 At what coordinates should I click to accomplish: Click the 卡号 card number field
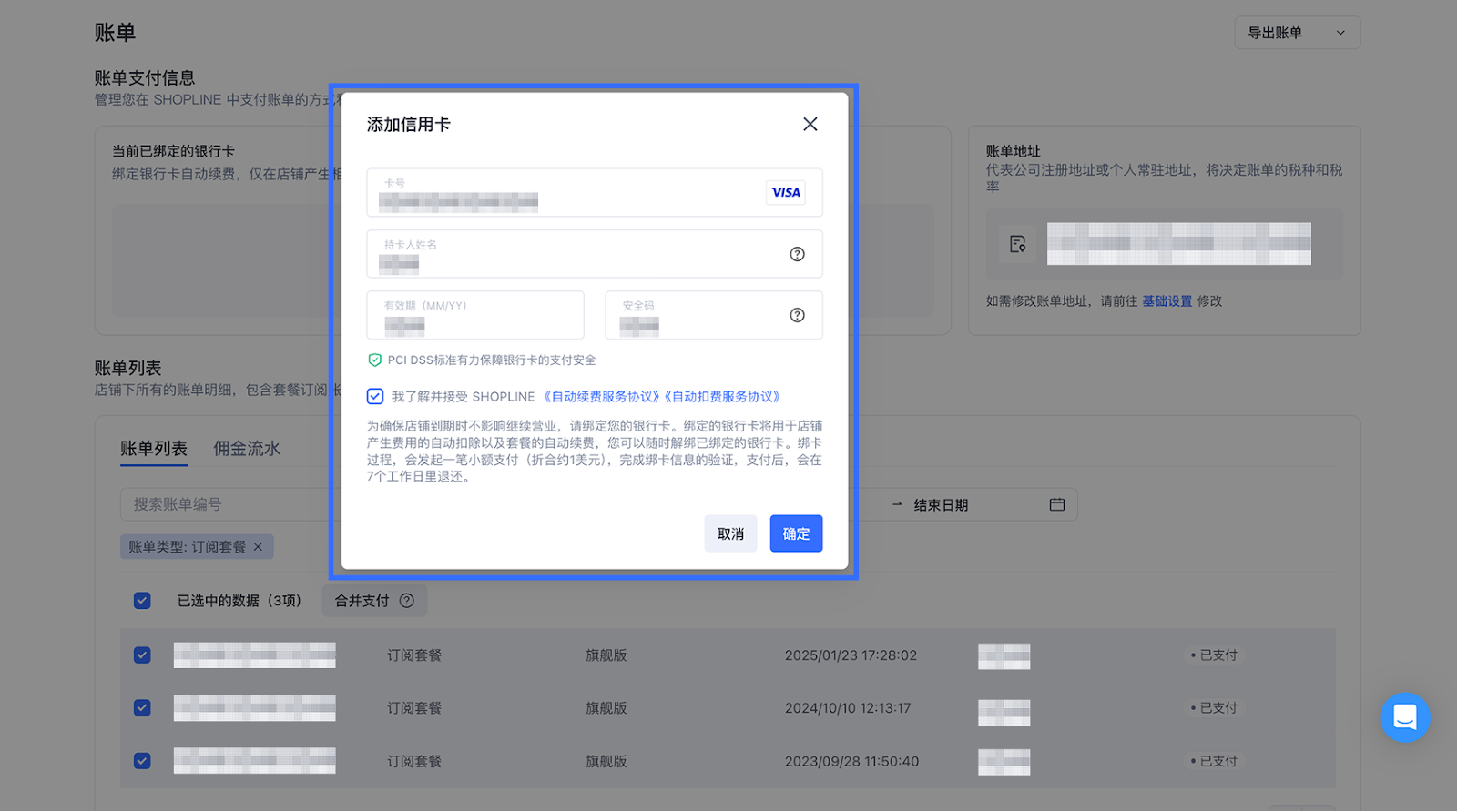pos(595,192)
